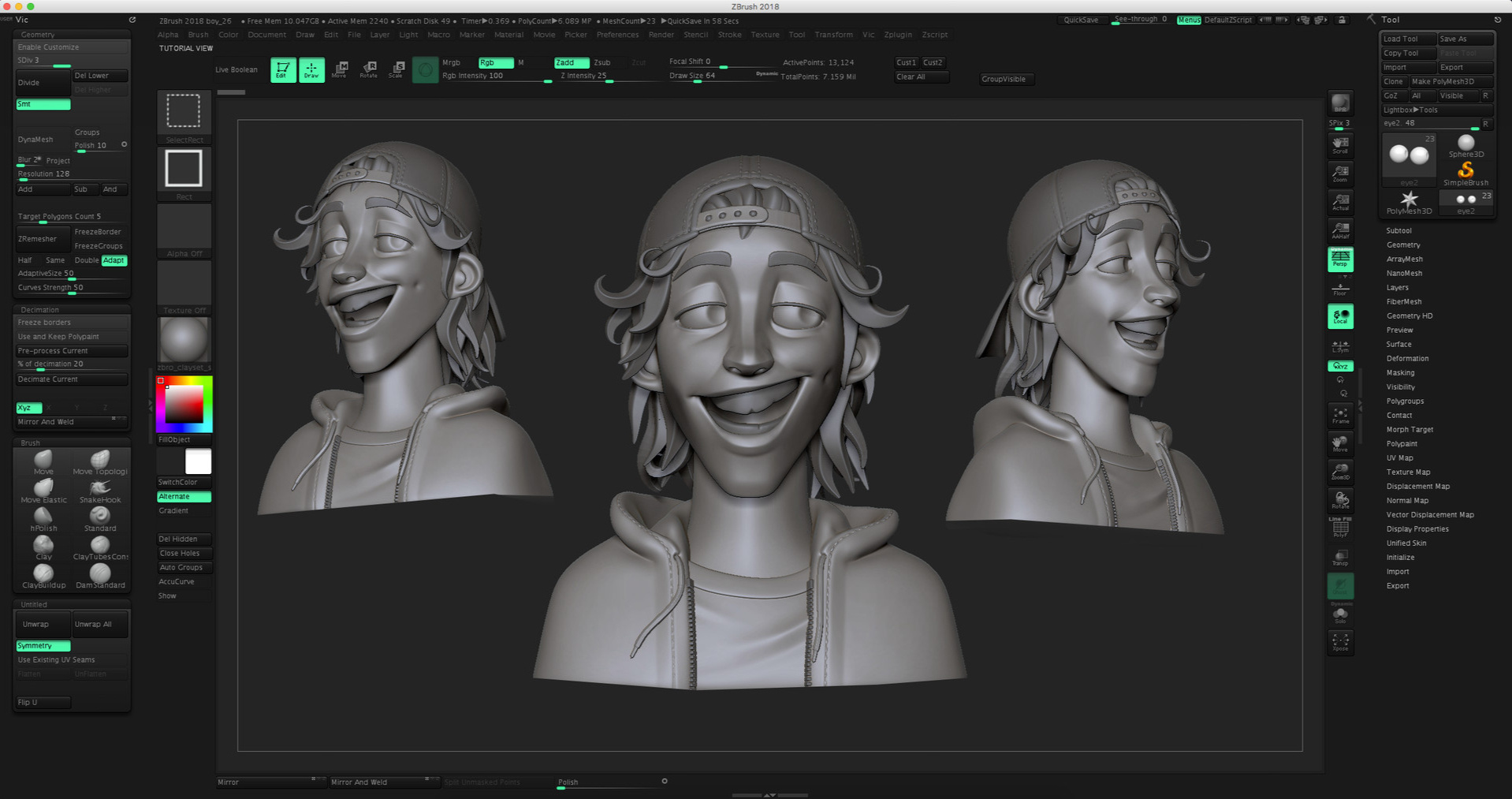
Task: Click the white secondary color swatch
Action: (x=198, y=461)
